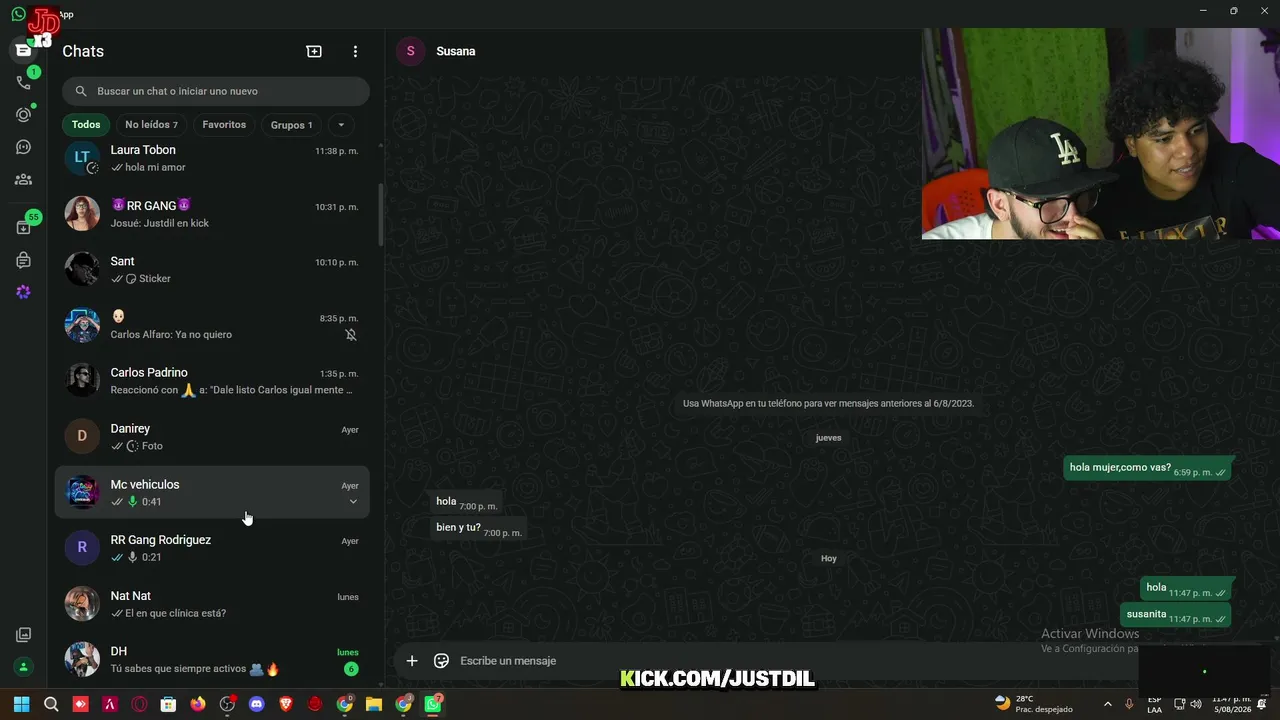Open the Communities section in the sidebar
The height and width of the screenshot is (720, 1280).
tap(23, 180)
